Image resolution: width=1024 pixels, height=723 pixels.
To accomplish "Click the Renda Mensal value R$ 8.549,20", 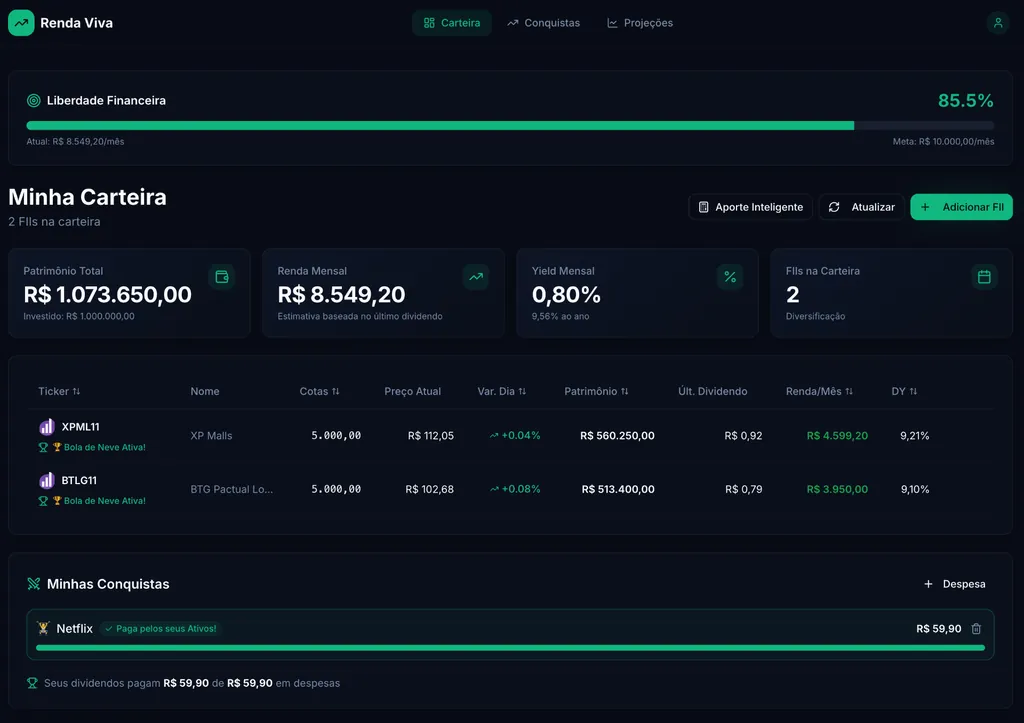I will pos(342,295).
